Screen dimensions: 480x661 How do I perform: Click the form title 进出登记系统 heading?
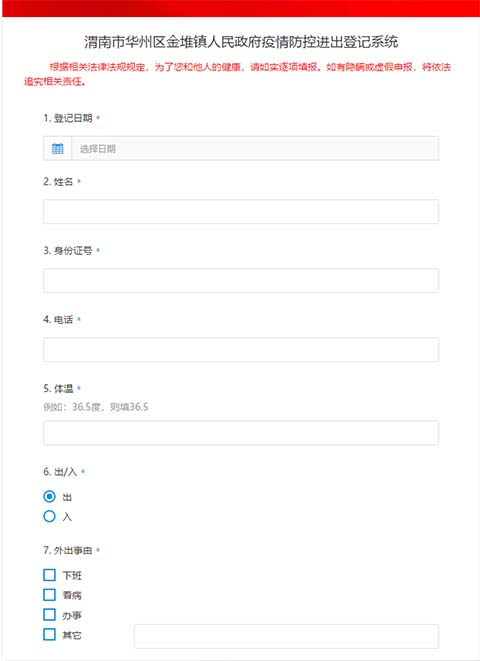pyautogui.click(x=241, y=42)
